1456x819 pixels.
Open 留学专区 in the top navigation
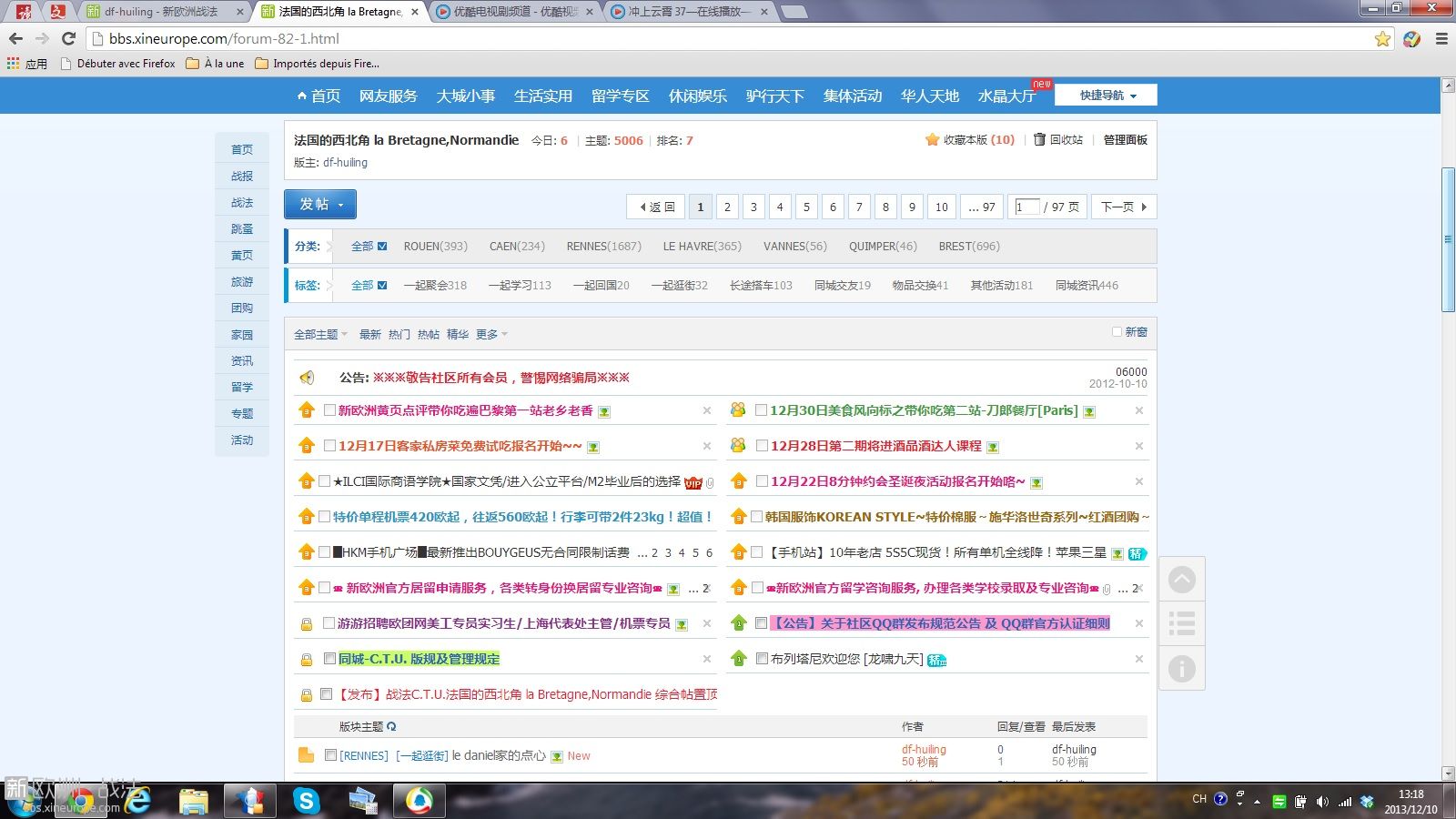pos(621,96)
